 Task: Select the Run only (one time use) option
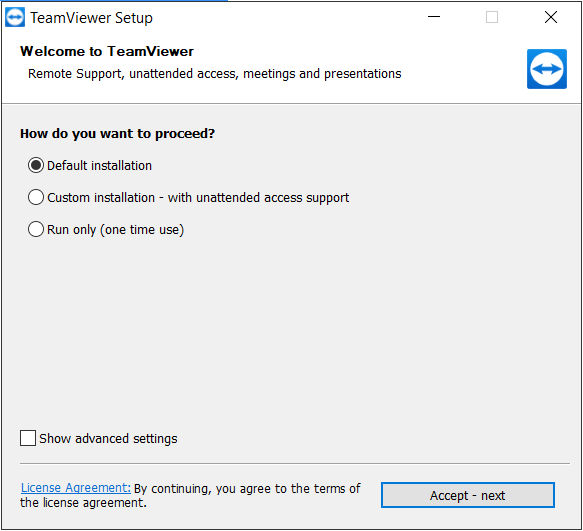point(36,229)
